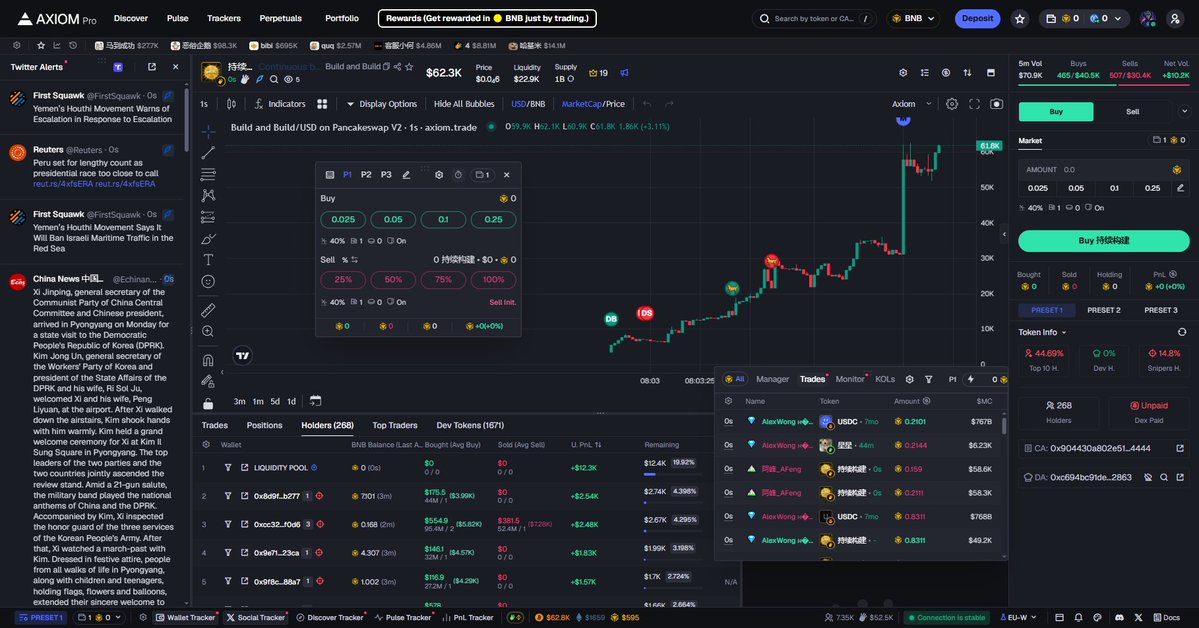The height and width of the screenshot is (628, 1199).
Task: Open 1s timeframe interval selector
Action: 204,104
